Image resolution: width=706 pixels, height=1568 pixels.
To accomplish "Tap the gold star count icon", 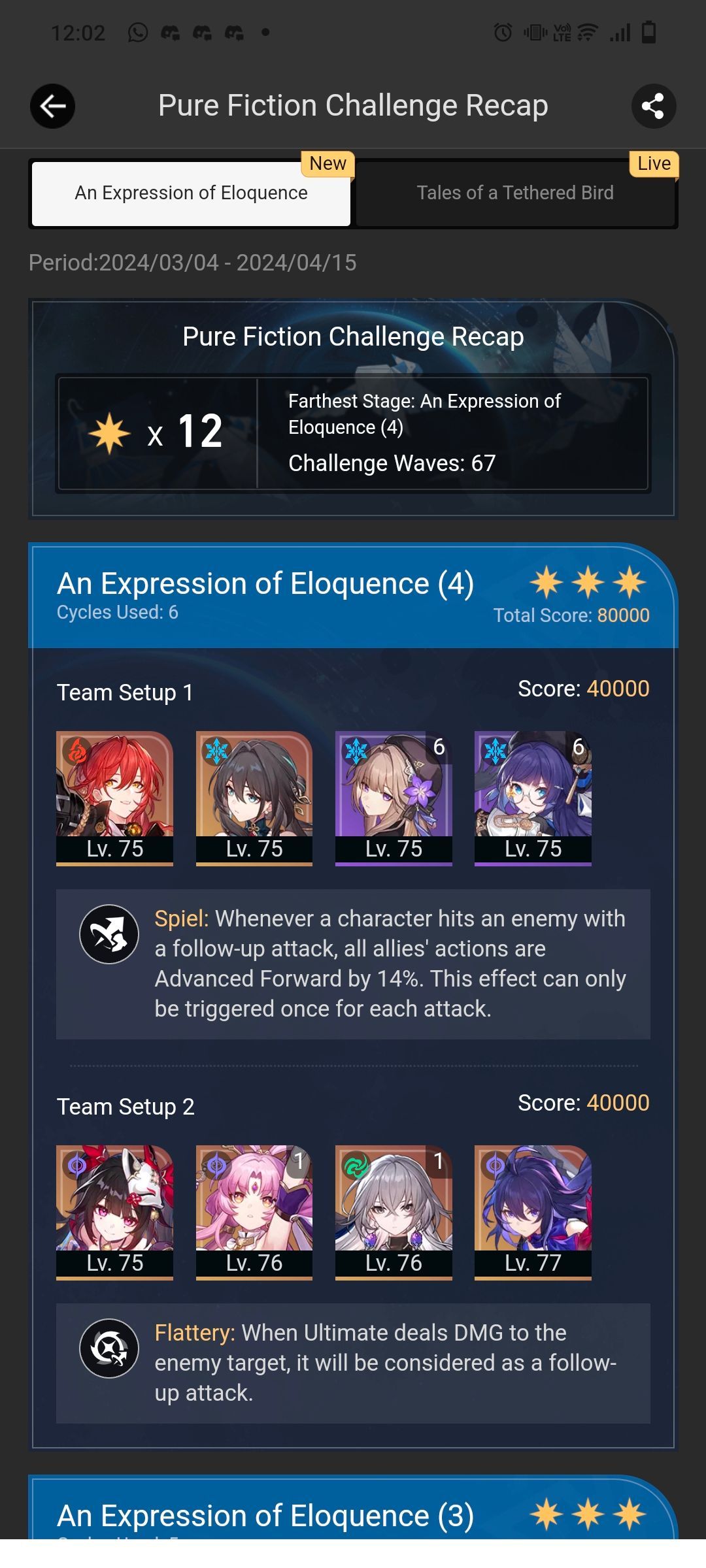I will click(109, 433).
